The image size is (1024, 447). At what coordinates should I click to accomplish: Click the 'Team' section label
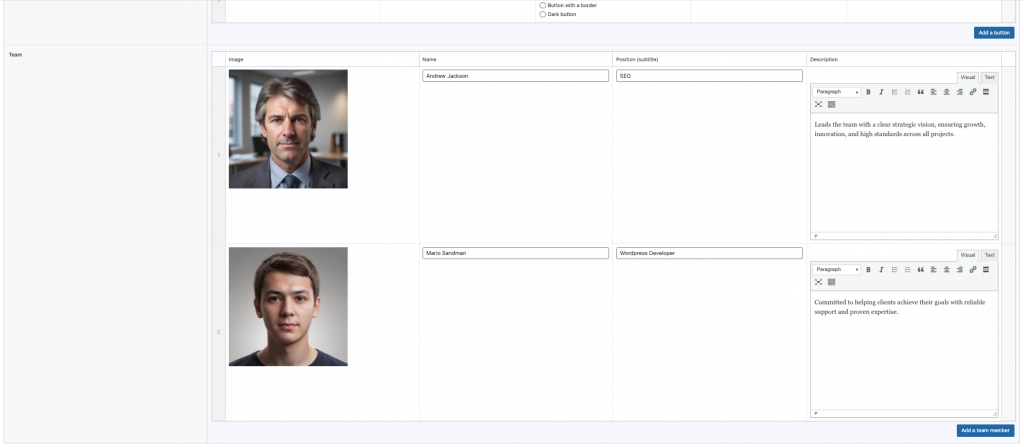pyautogui.click(x=15, y=55)
